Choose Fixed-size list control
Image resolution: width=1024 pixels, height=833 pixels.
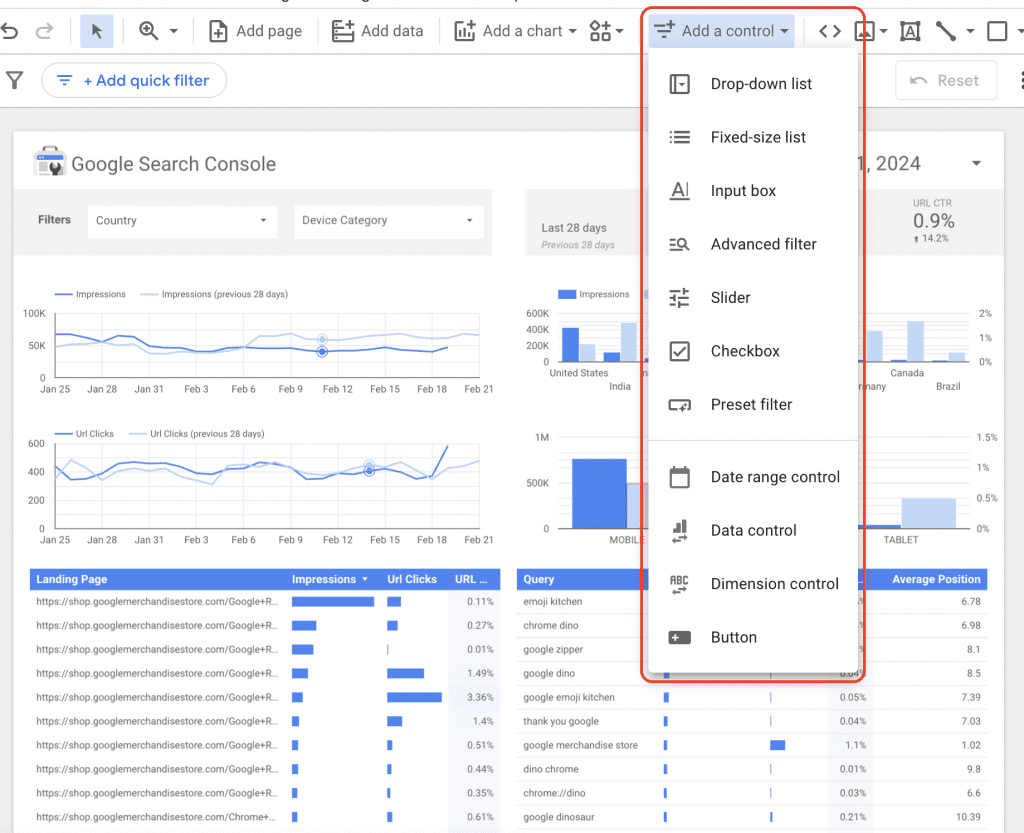[x=752, y=137]
